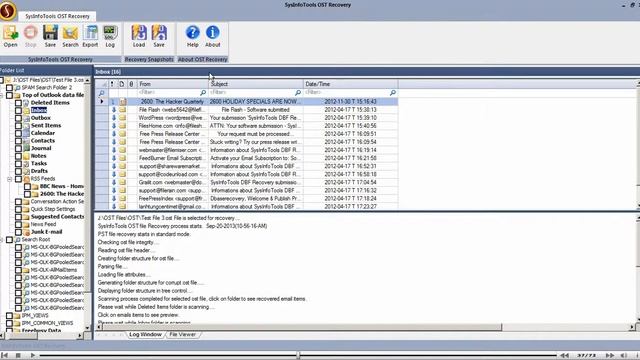Click the Inbox folder icon in tree
Image resolution: width=640 pixels, height=360 pixels.
point(27,110)
